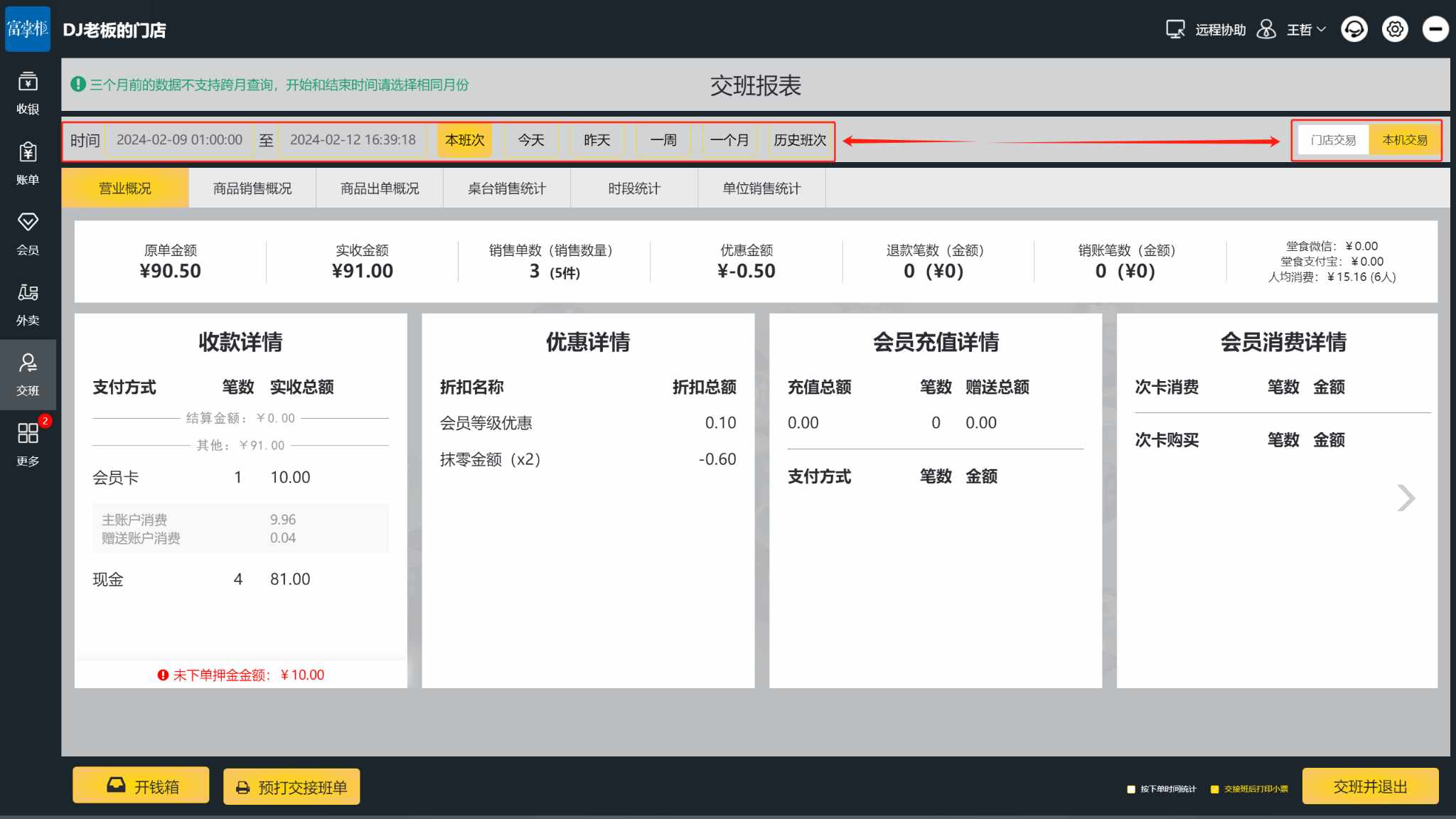
Task: Open the customer service headset icon
Action: 1354,29
